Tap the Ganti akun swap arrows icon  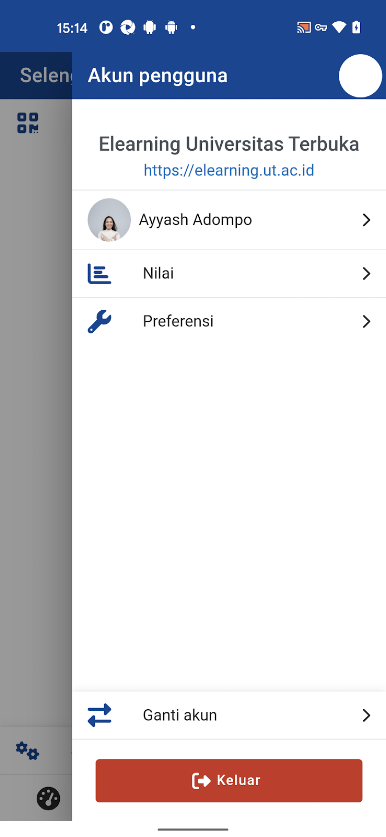click(x=99, y=715)
